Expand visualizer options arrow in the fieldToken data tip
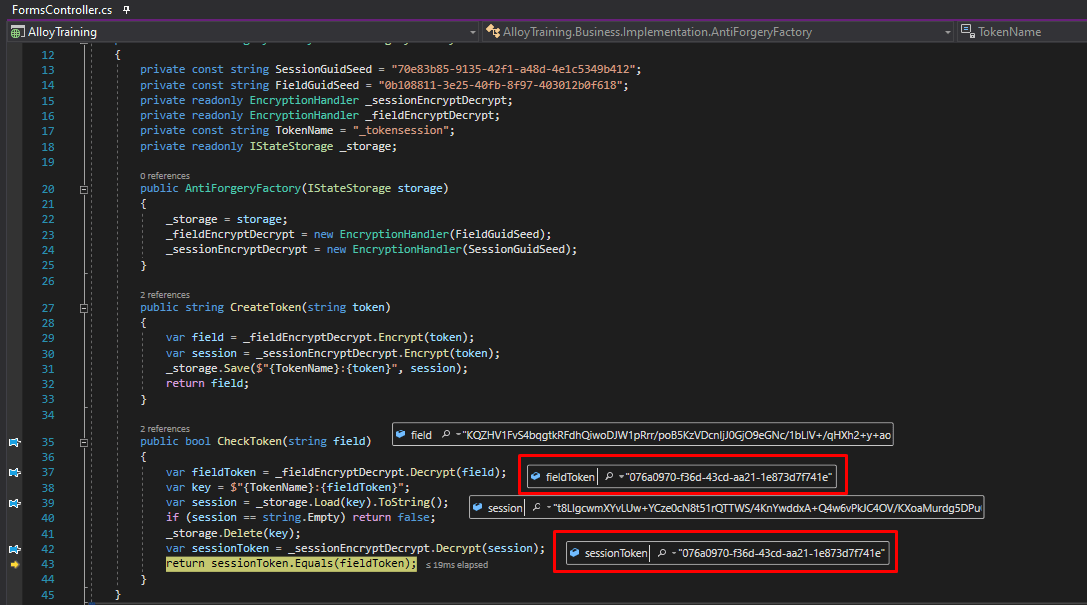This screenshot has width=1087, height=605. point(621,477)
